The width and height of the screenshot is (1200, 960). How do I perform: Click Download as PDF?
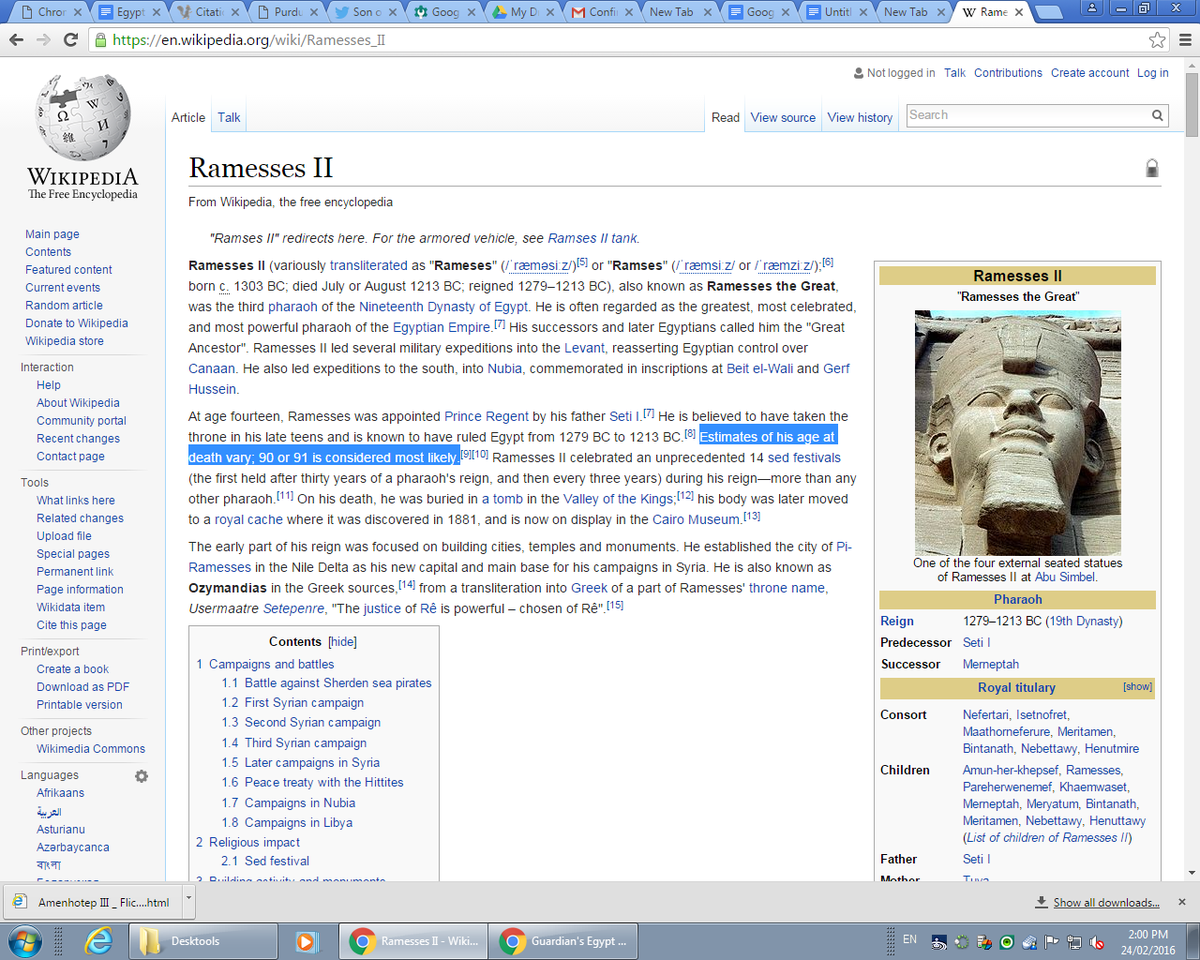83,687
